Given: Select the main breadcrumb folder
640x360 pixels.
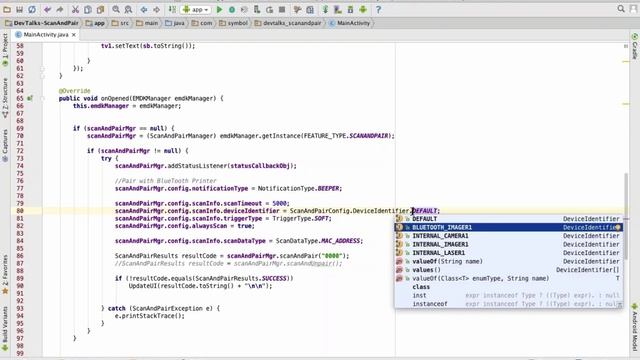Looking at the screenshot, I should click(x=147, y=23).
